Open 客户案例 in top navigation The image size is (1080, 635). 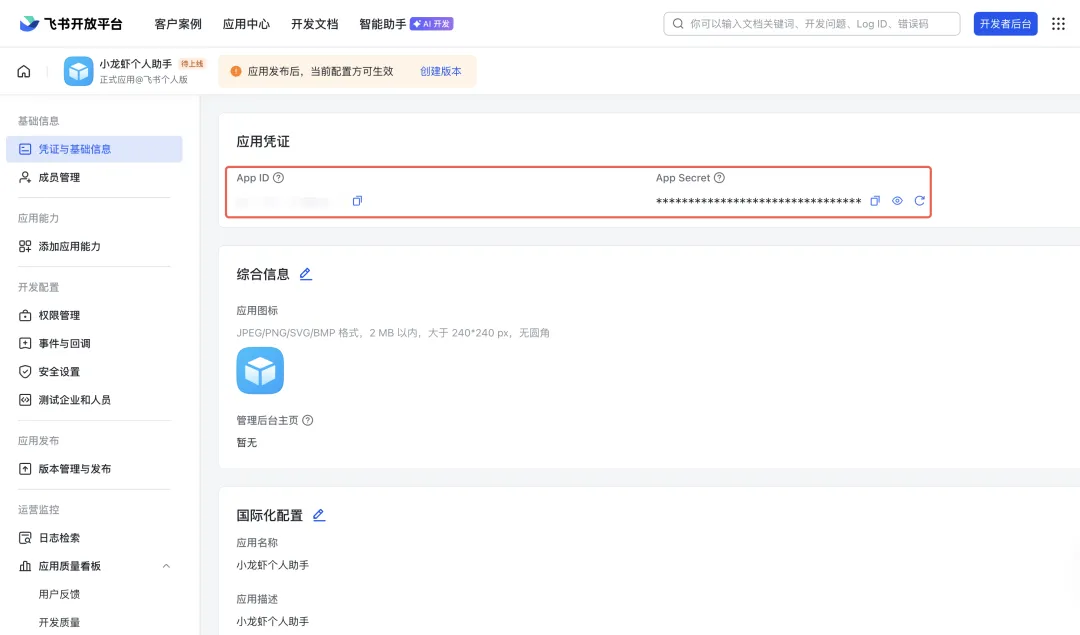(178, 24)
